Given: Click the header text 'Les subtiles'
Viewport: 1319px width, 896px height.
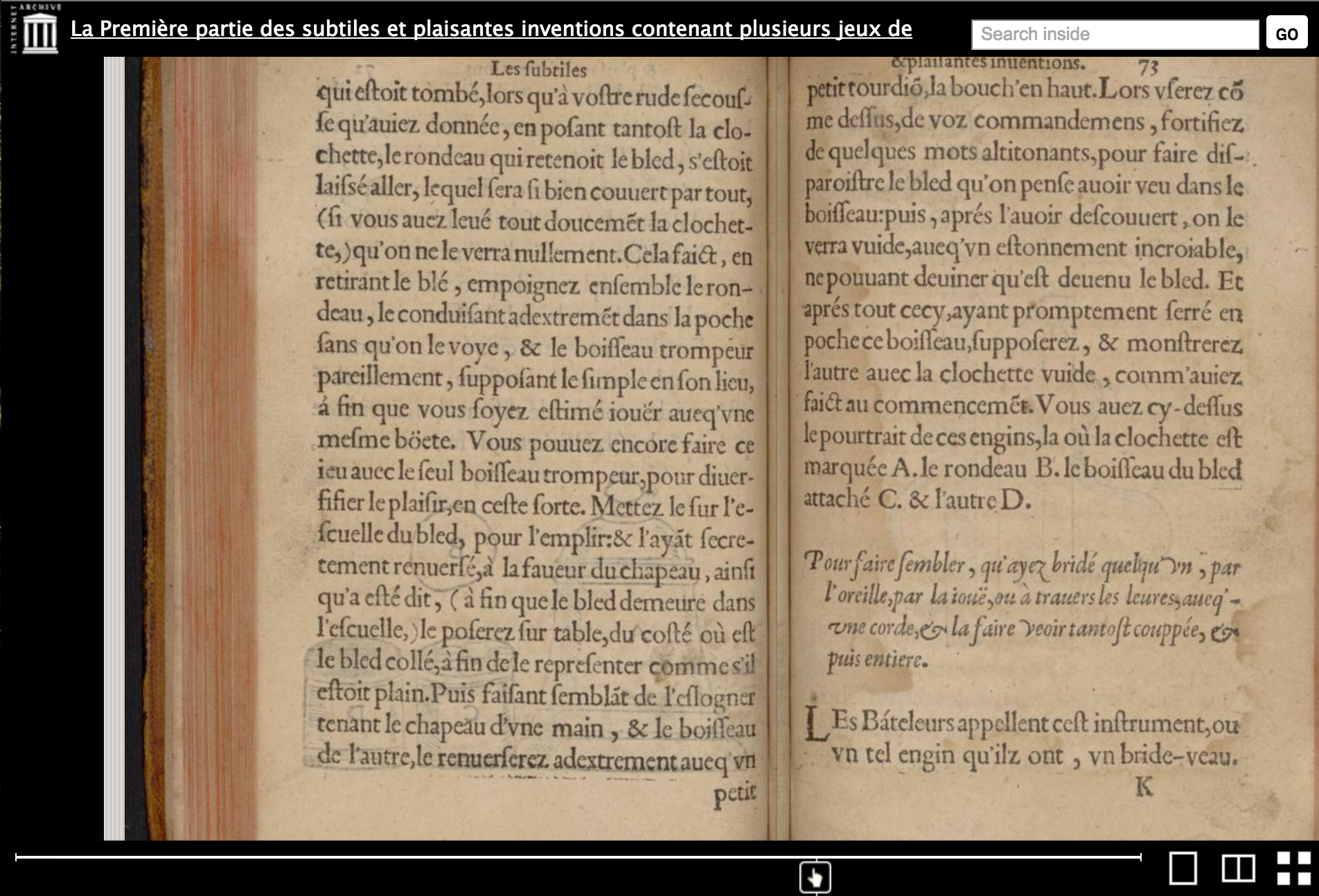Looking at the screenshot, I should tap(538, 69).
